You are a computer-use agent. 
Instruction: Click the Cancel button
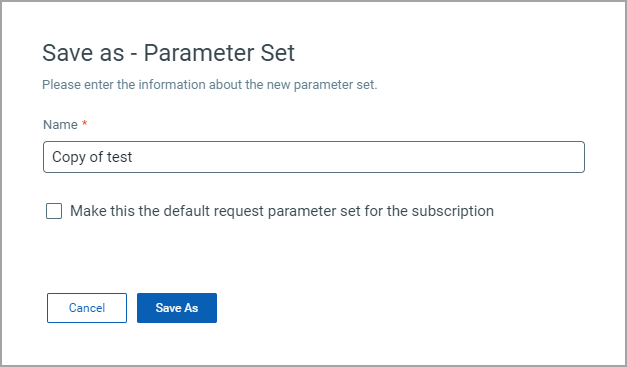coord(87,308)
